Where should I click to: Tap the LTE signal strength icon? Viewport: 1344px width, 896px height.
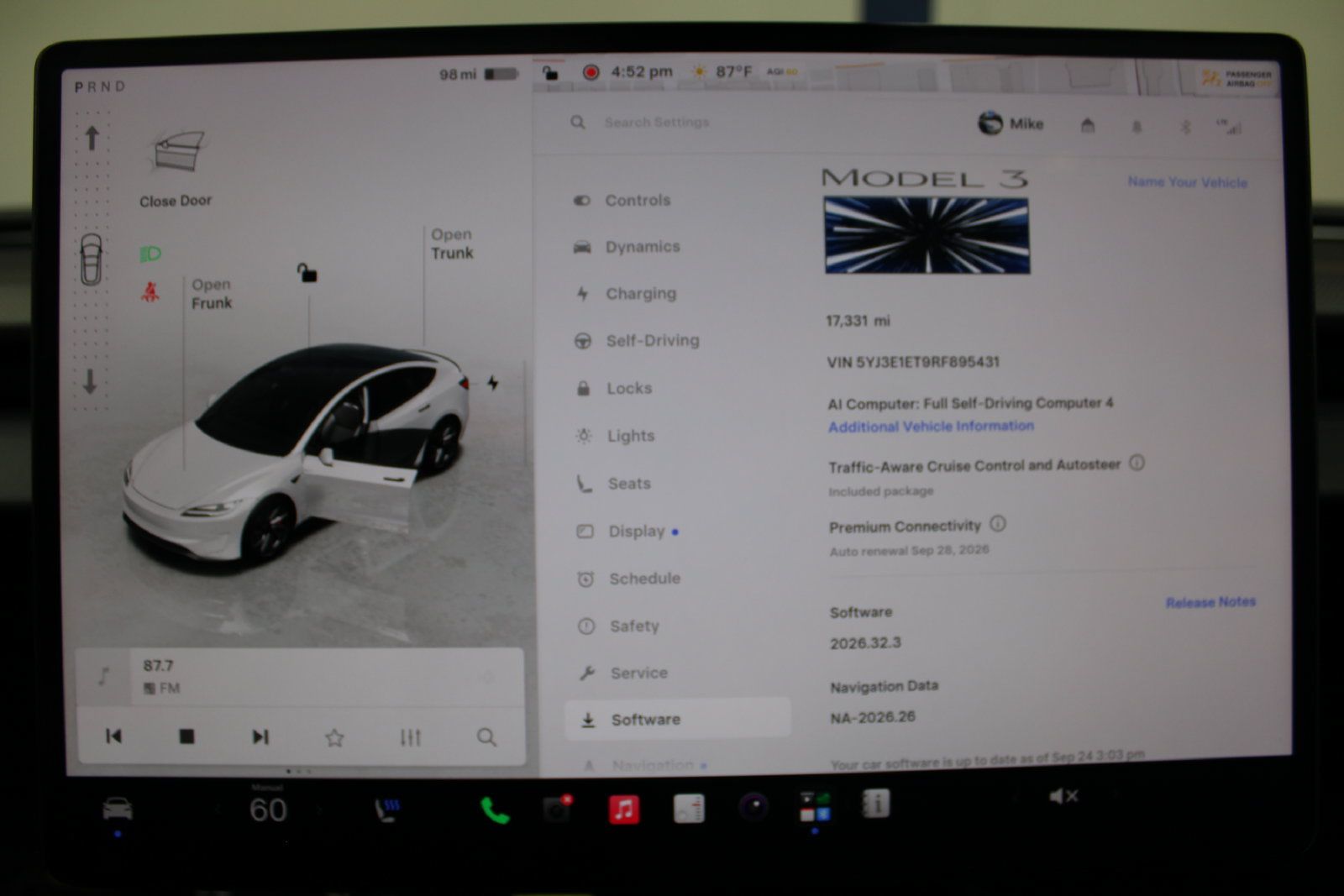(1229, 128)
